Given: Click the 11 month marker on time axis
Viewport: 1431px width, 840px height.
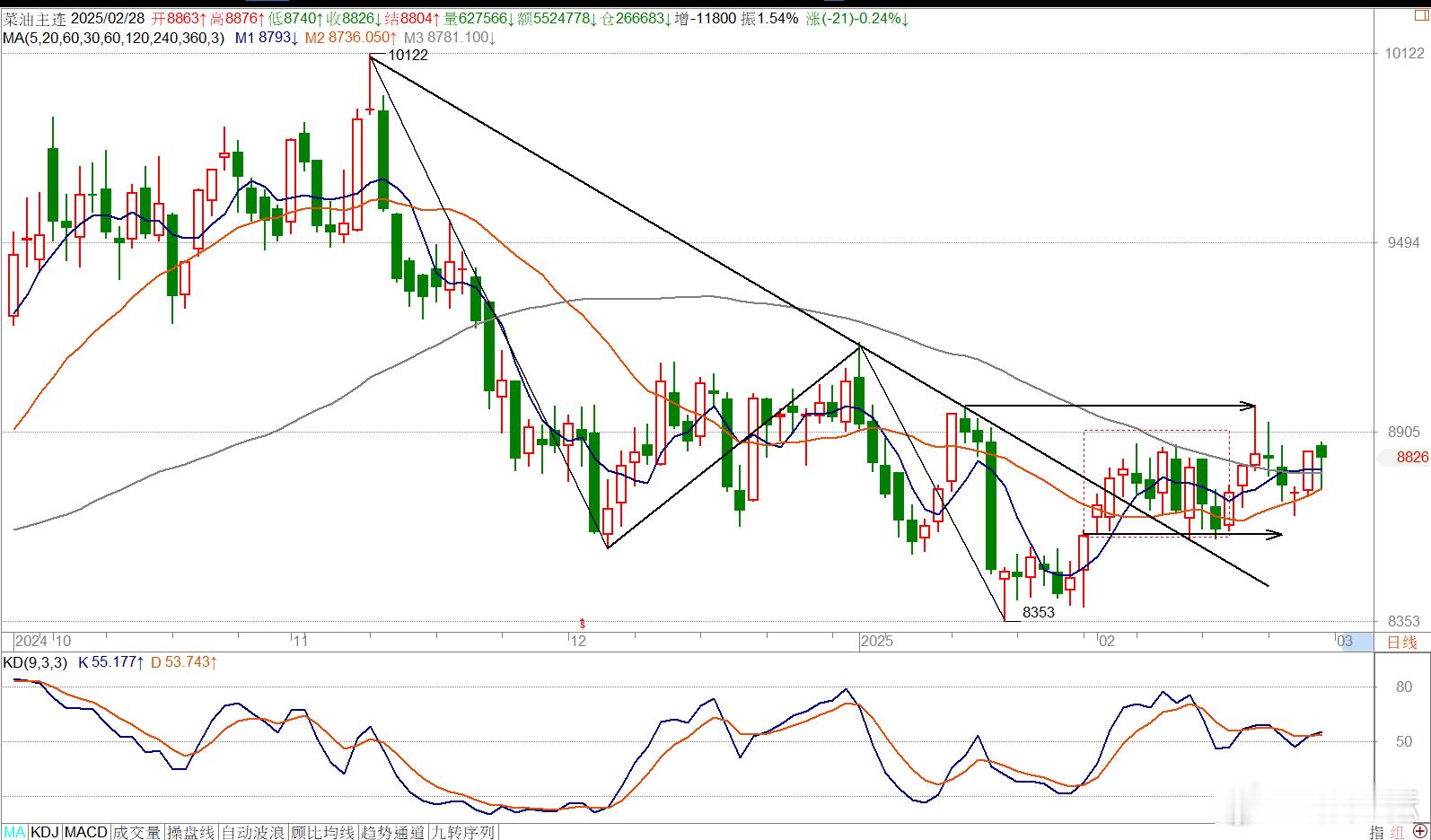Looking at the screenshot, I should pyautogui.click(x=300, y=641).
